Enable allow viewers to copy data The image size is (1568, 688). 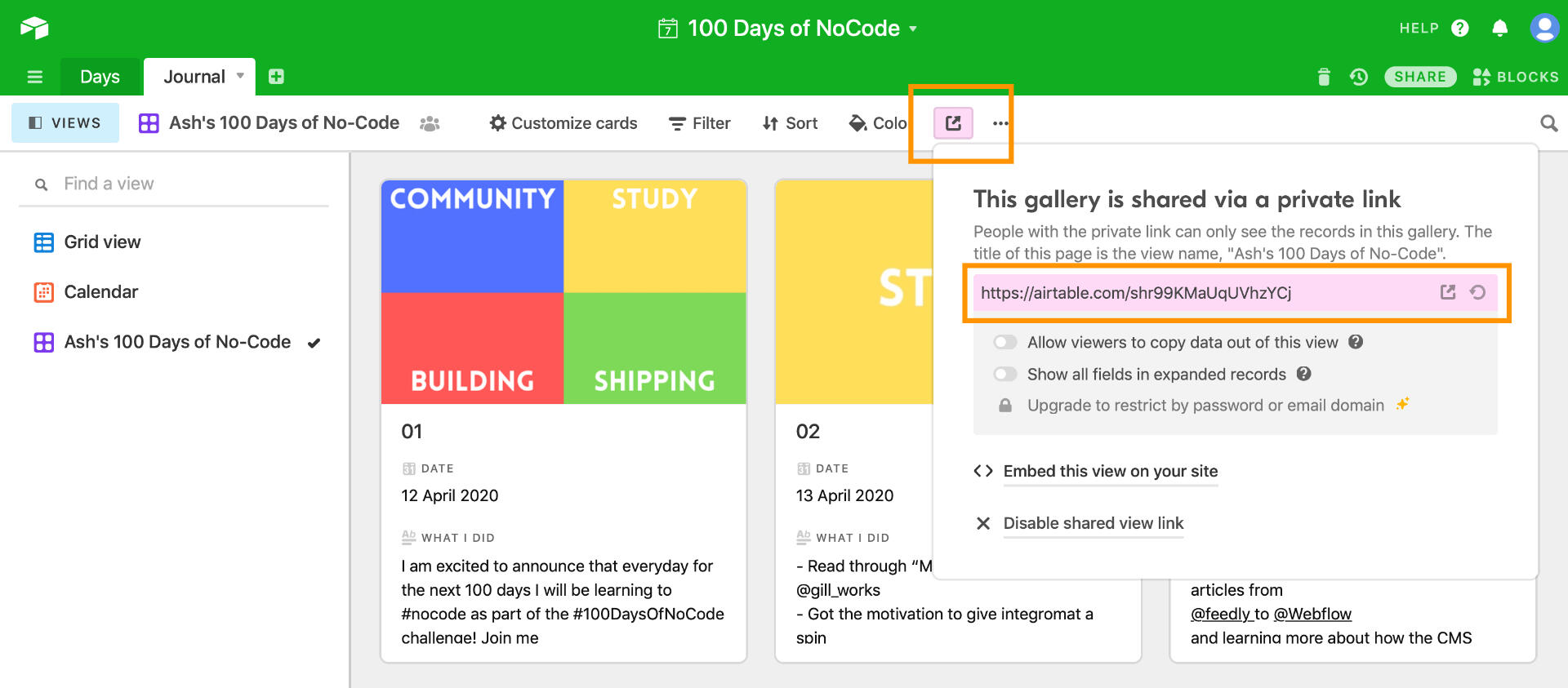(1005, 342)
